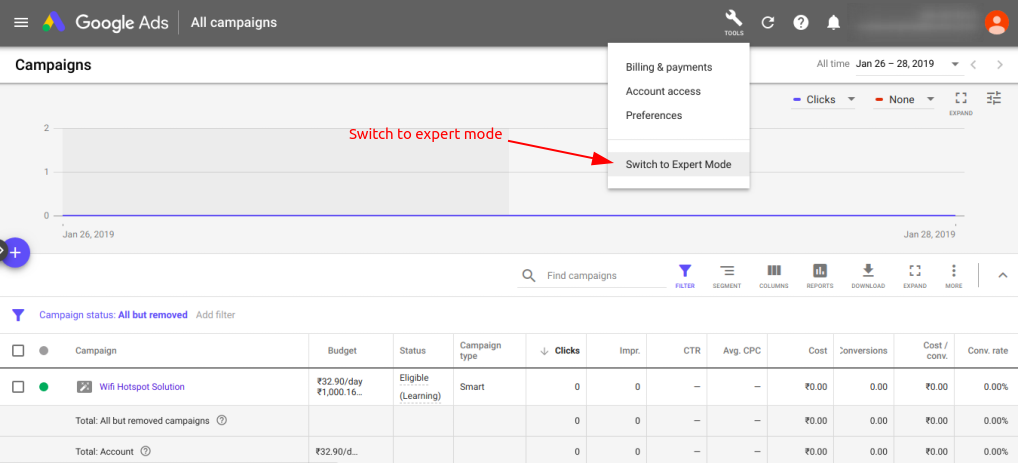Select all campaigns header checkbox

click(x=18, y=351)
